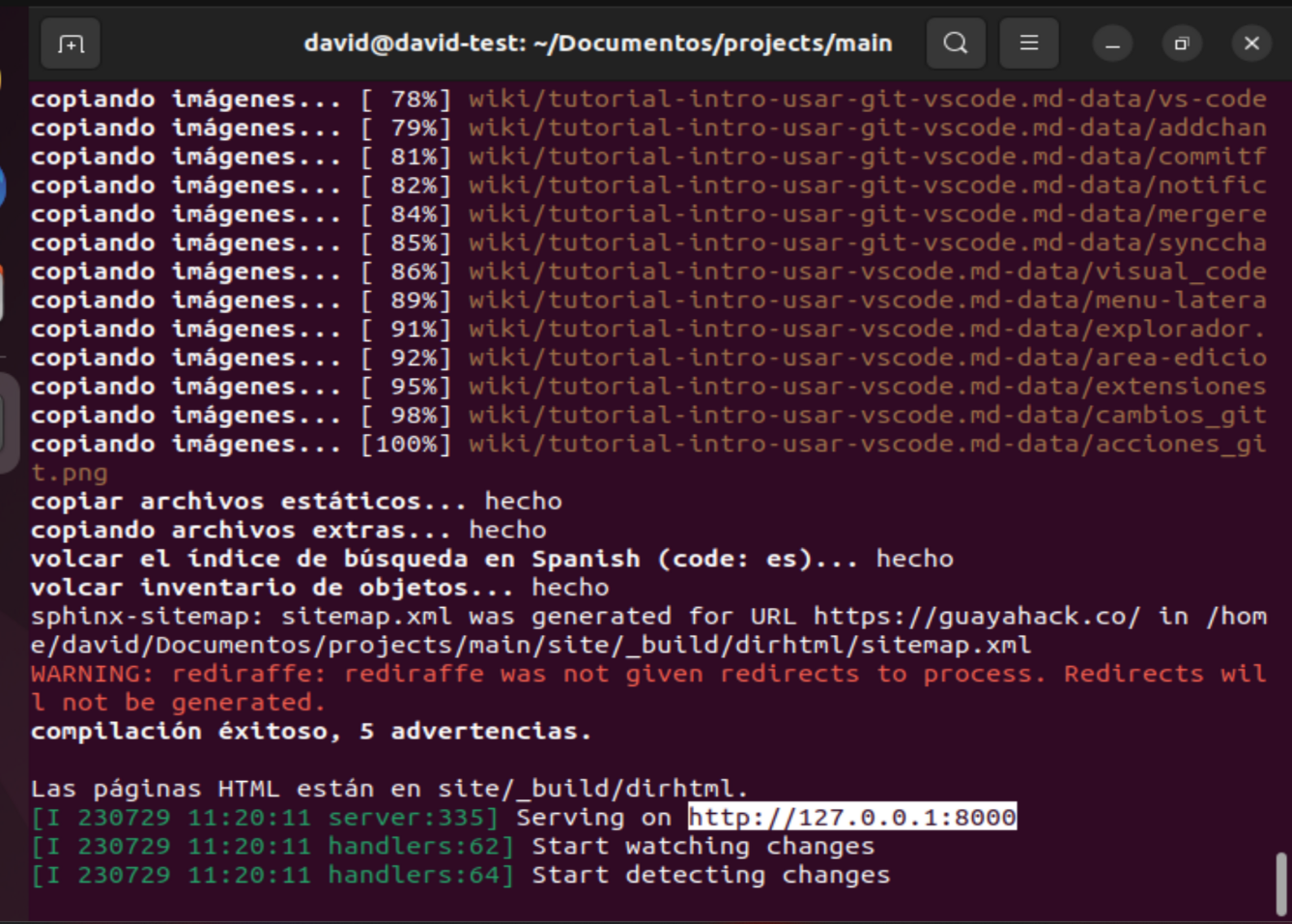1292x924 pixels.
Task: Click 'Las páginas HTML están en site/_build/dirhtml.'
Action: pyautogui.click(x=389, y=789)
